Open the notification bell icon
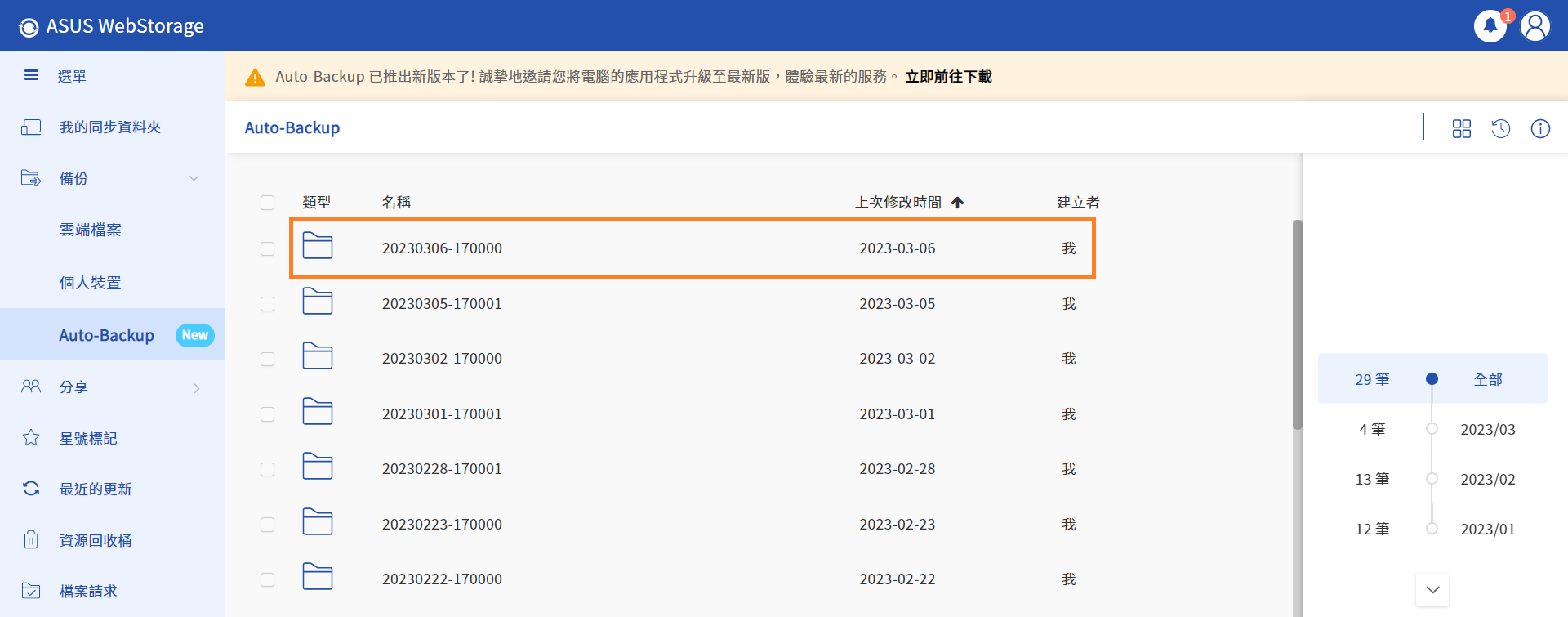 point(1490,26)
